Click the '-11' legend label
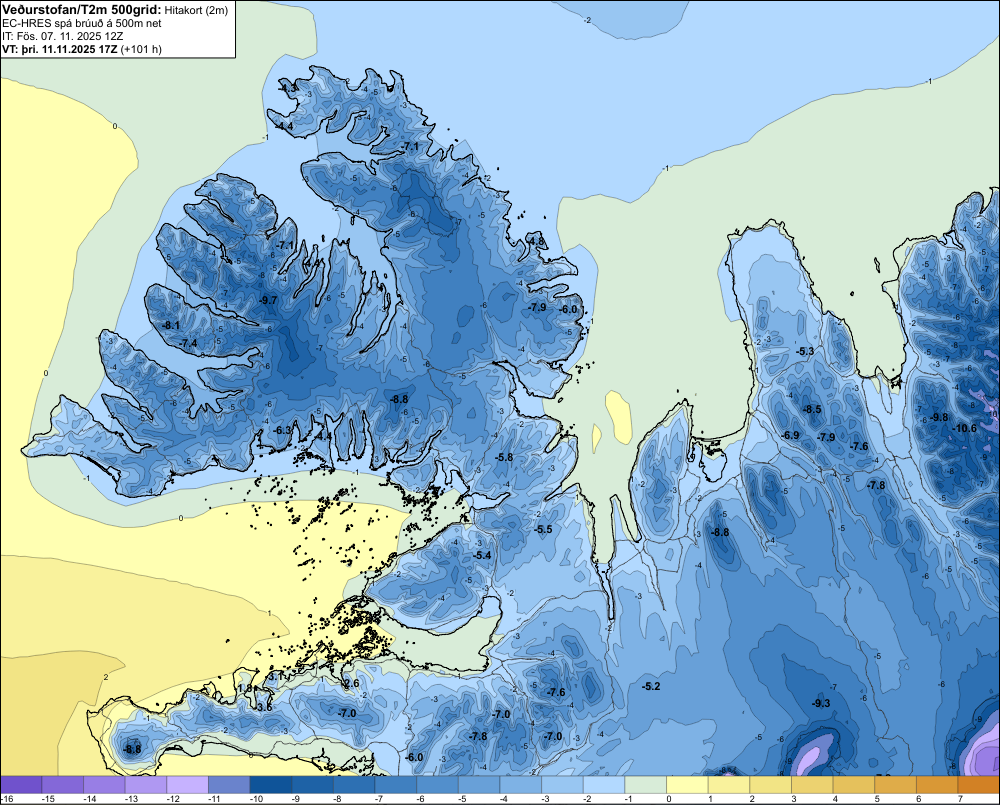 pyautogui.click(x=215, y=799)
